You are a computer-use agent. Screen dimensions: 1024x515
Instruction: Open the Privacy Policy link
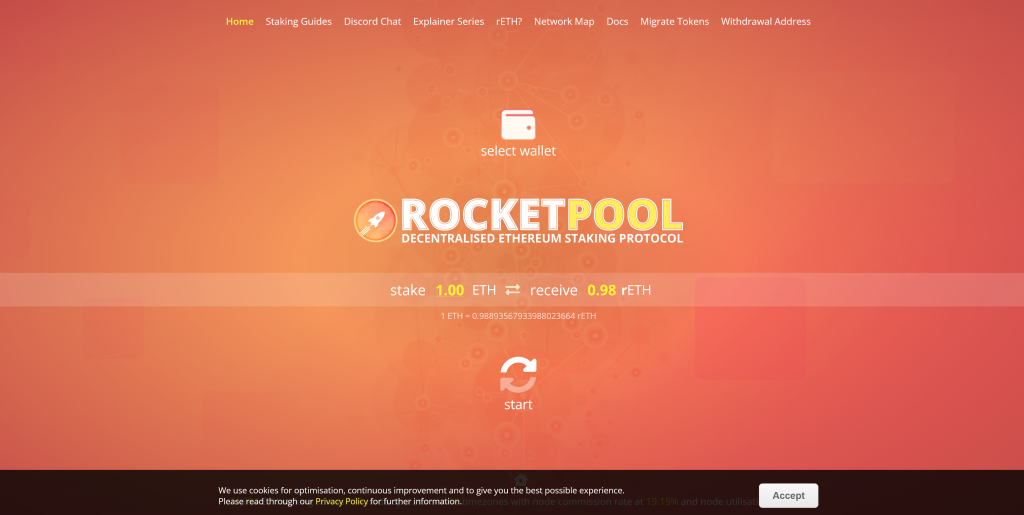coord(342,501)
